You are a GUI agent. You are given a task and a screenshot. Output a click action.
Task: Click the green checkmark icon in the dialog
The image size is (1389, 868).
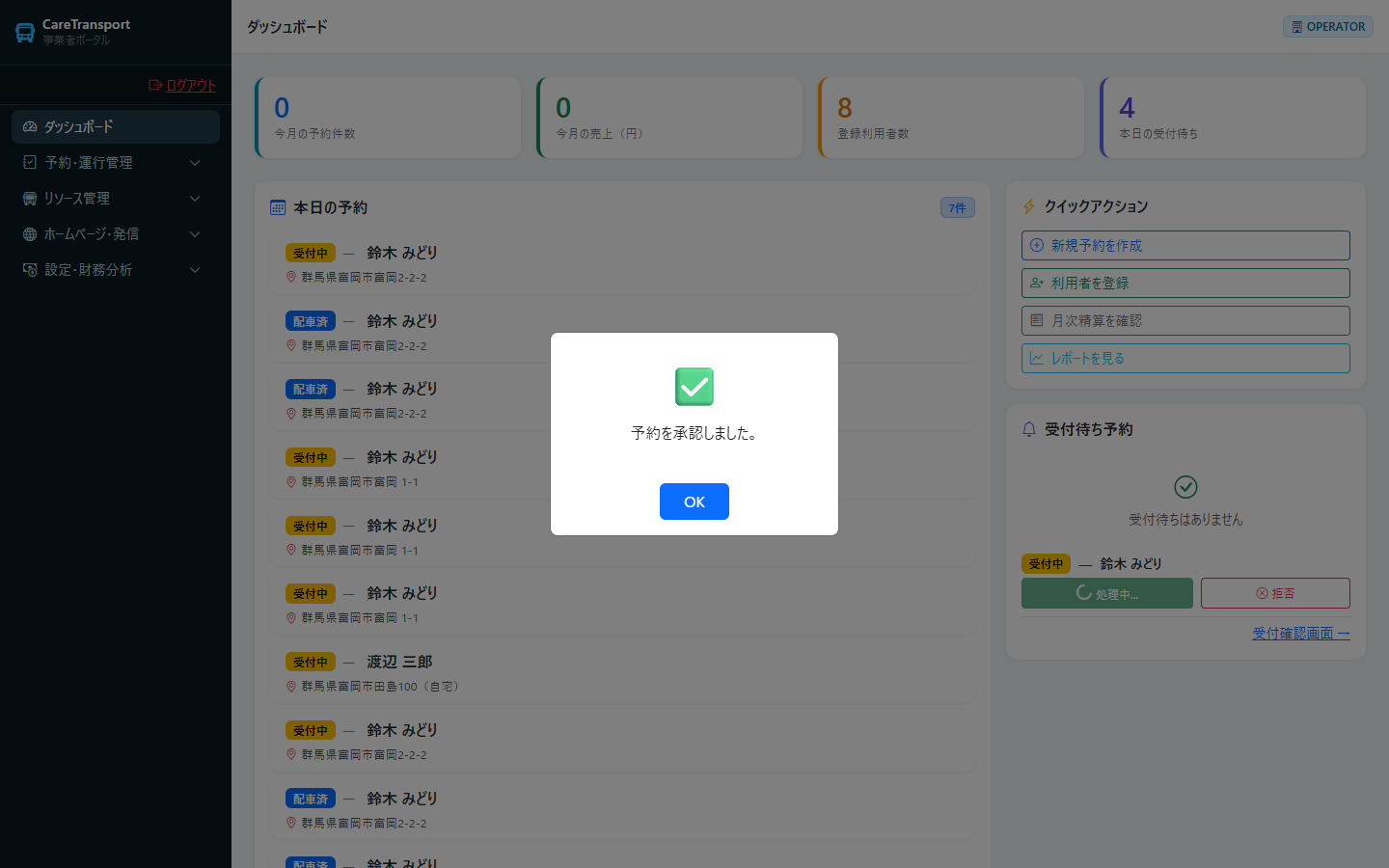694,387
